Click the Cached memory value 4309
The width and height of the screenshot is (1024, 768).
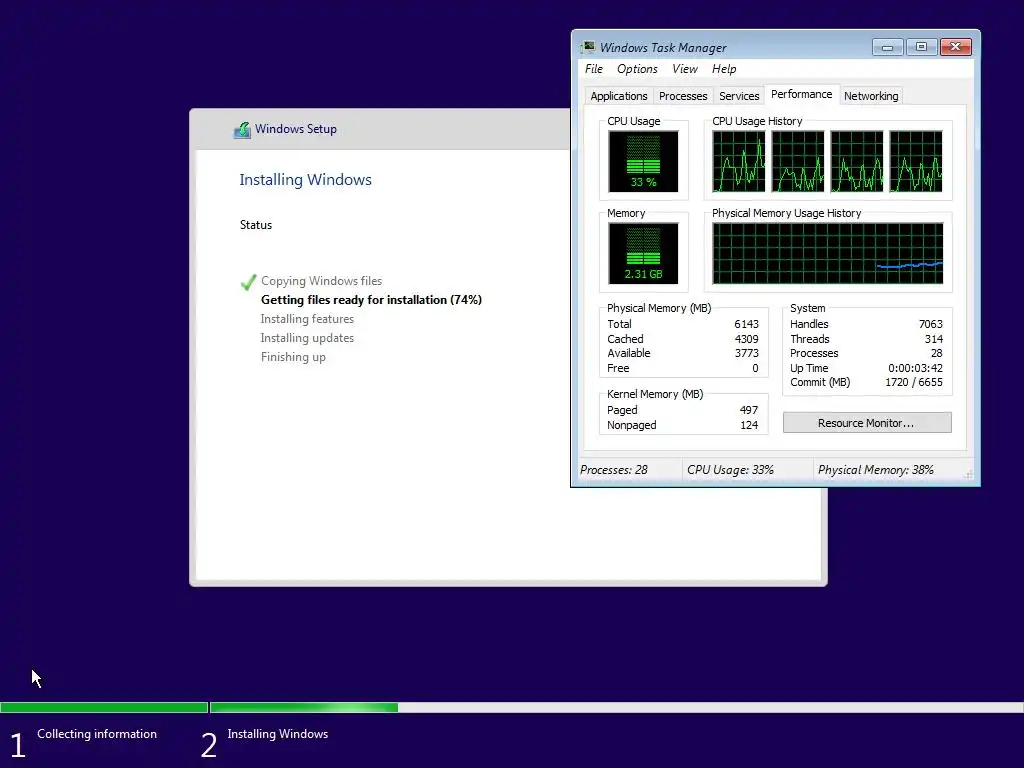[746, 339]
